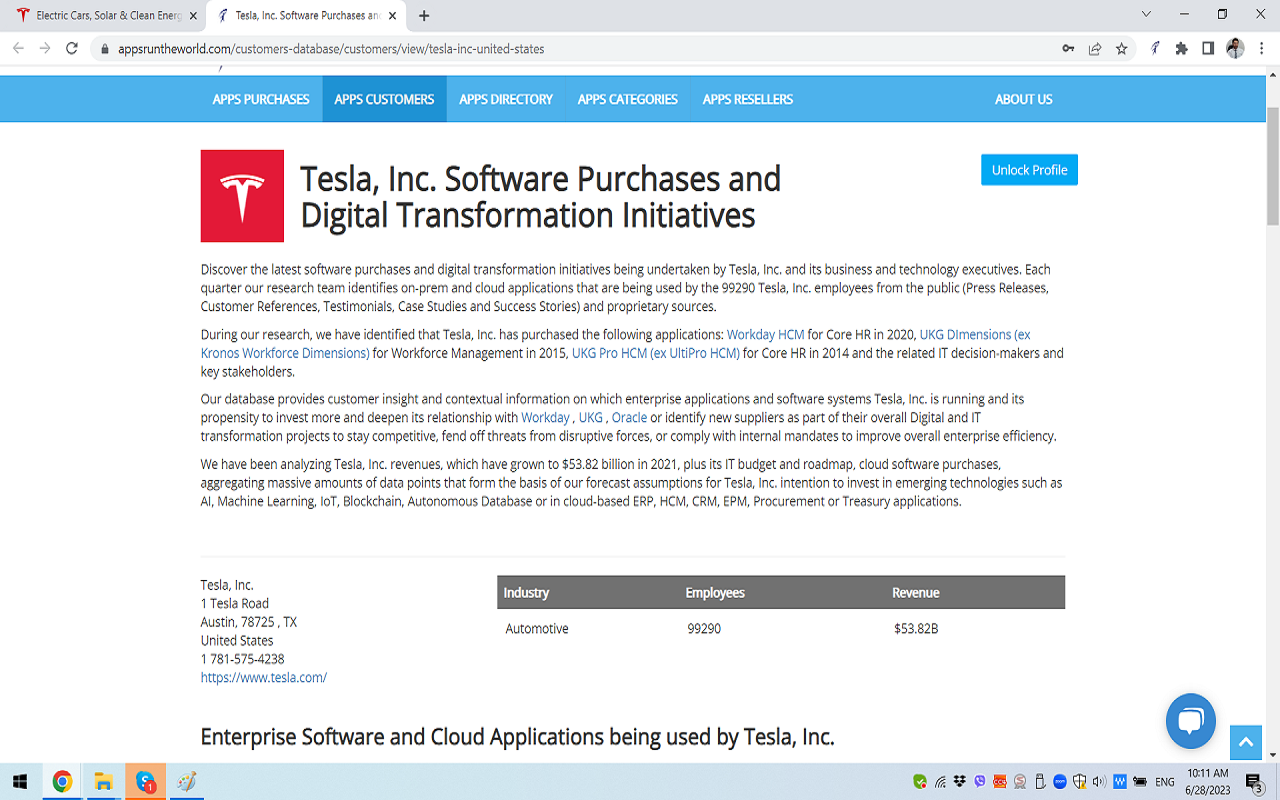The image size is (1280, 800).
Task: Click the Unlock Profile button
Action: tap(1029, 170)
